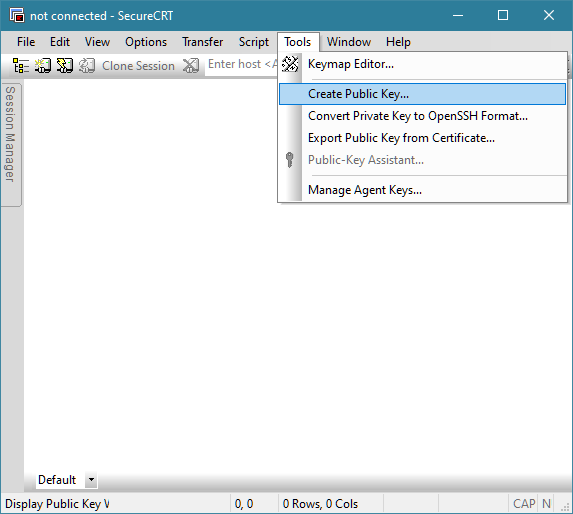
Task: Expand the Default button bar dropdown arrow
Action: click(91, 479)
